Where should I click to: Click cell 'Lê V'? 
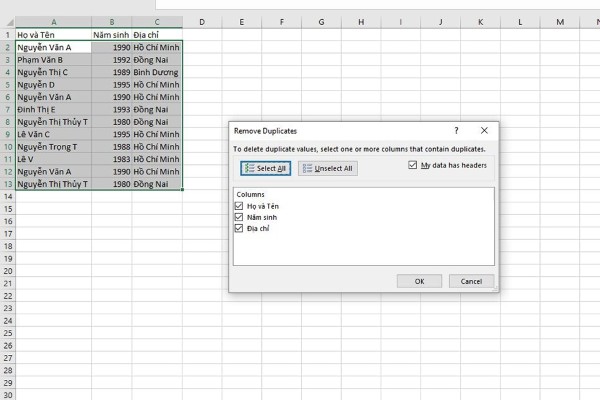pyautogui.click(x=54, y=159)
